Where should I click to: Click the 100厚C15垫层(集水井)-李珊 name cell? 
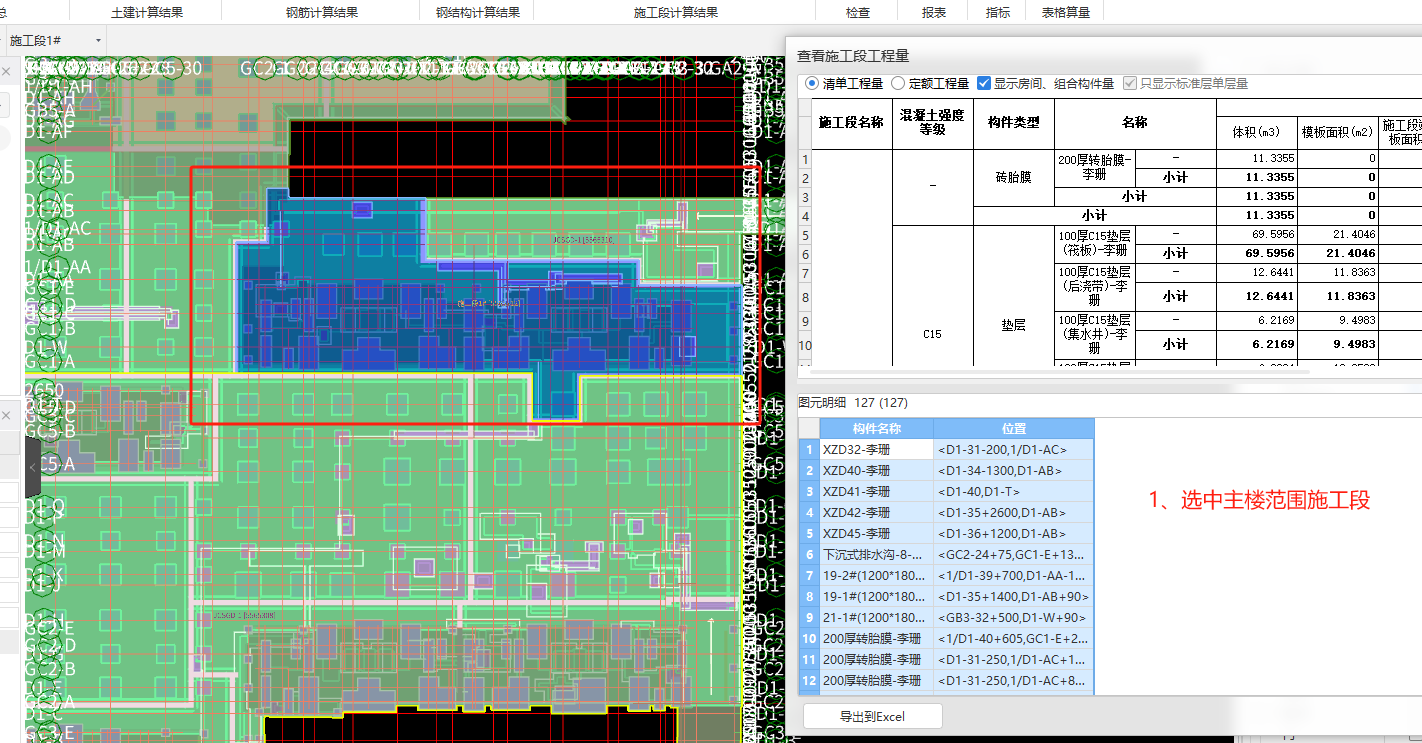pos(1095,334)
